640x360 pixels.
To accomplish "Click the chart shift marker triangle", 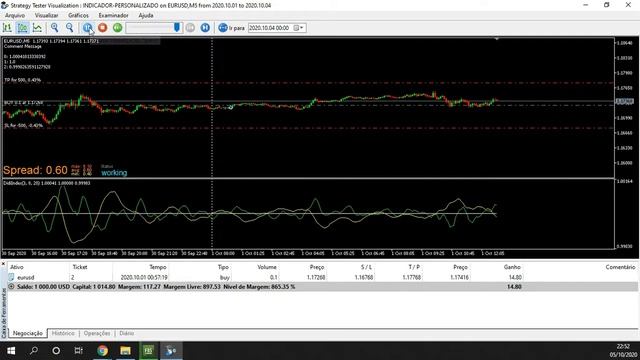I will (497, 39).
